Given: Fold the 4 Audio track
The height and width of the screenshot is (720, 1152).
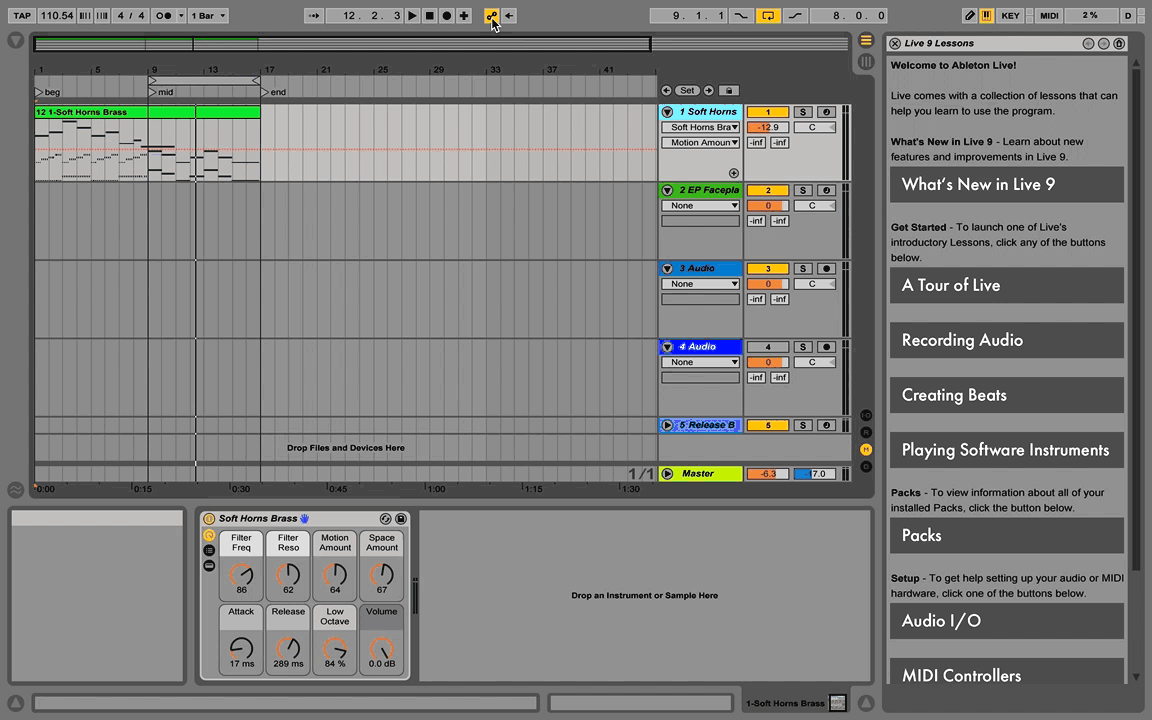Looking at the screenshot, I should (667, 347).
